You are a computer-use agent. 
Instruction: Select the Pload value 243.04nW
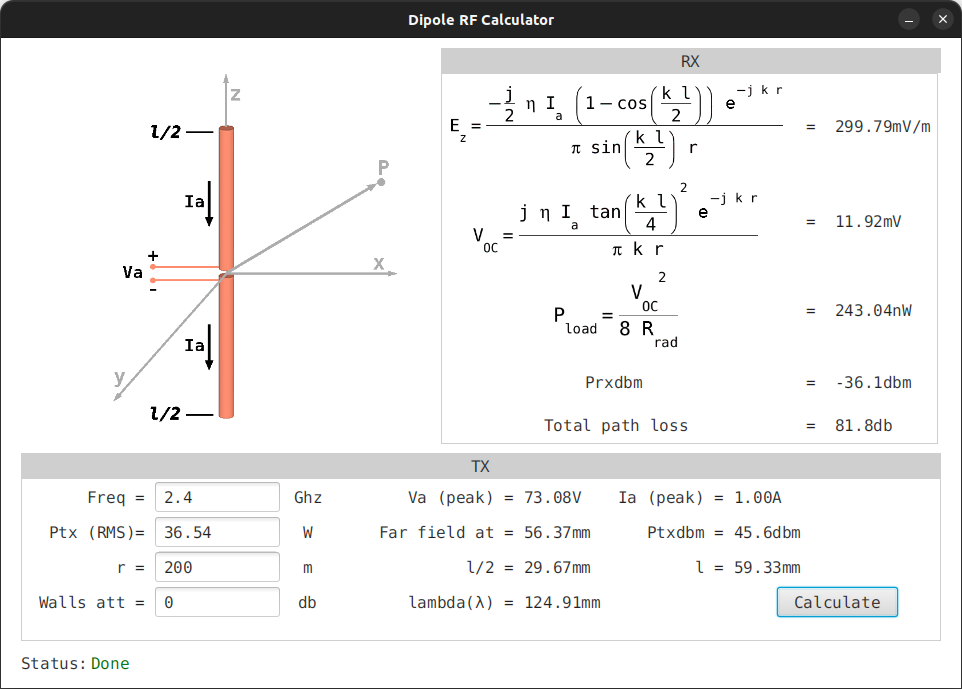click(873, 310)
